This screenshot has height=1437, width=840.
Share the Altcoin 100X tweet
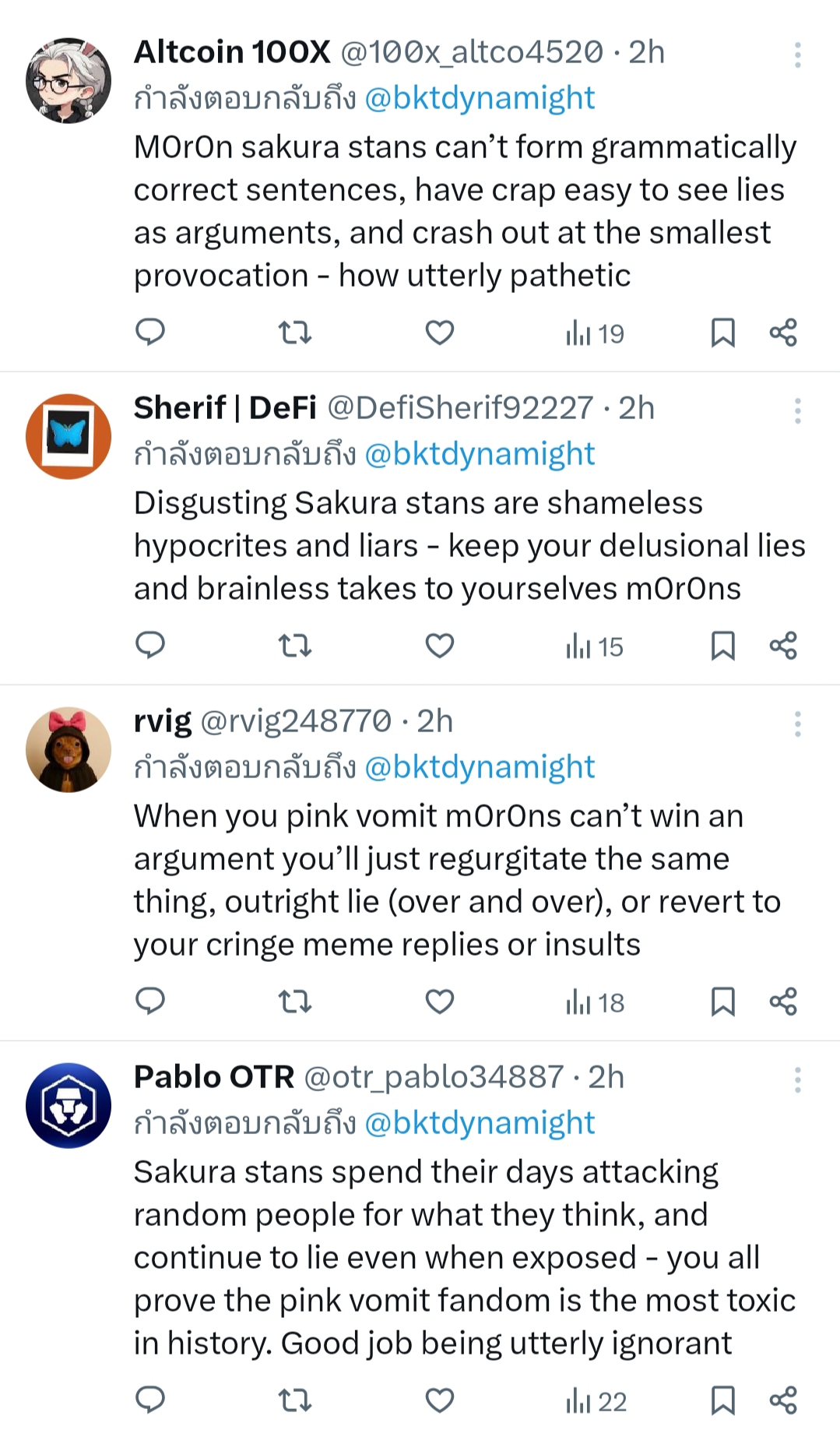(x=783, y=333)
